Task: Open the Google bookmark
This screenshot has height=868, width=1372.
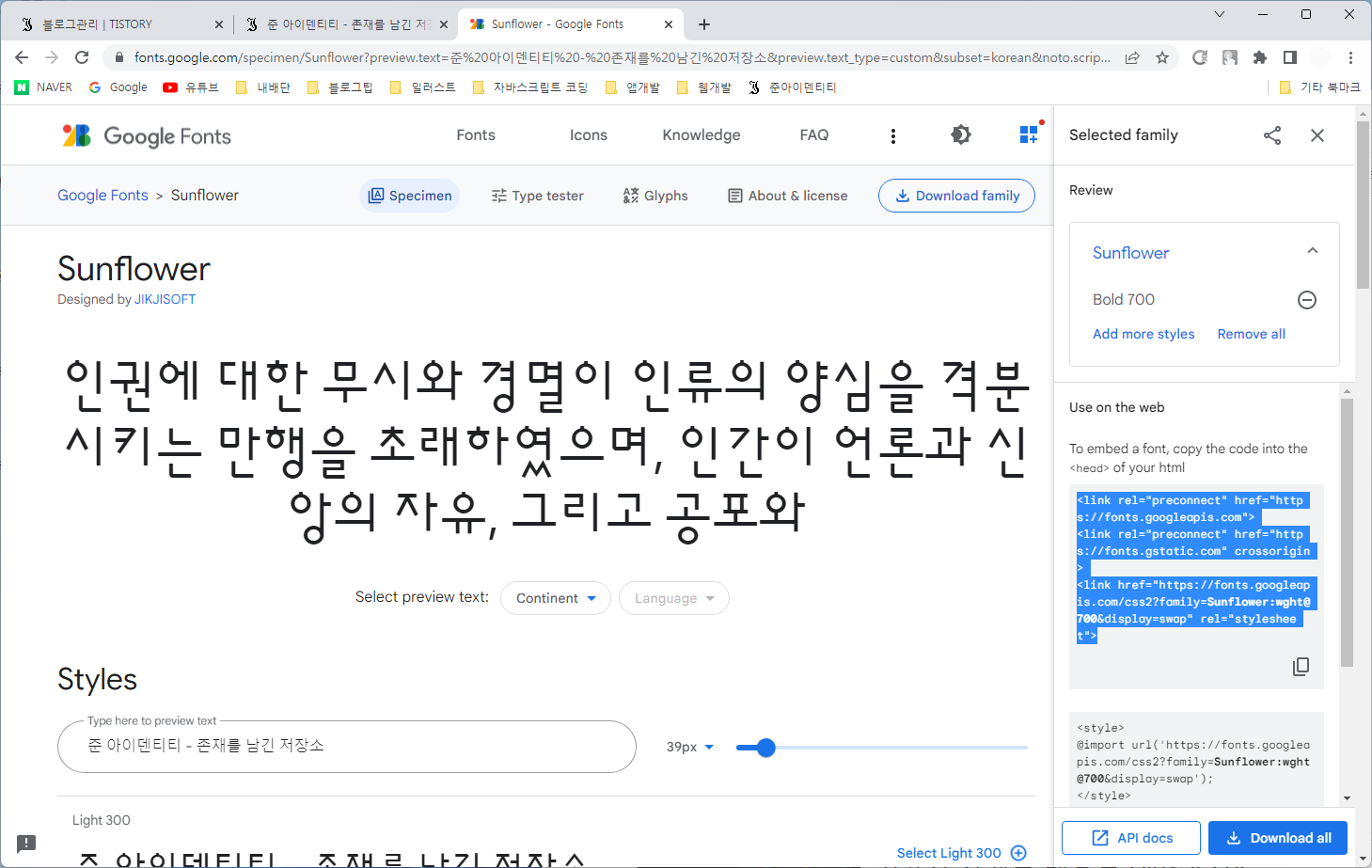Action: (x=118, y=87)
